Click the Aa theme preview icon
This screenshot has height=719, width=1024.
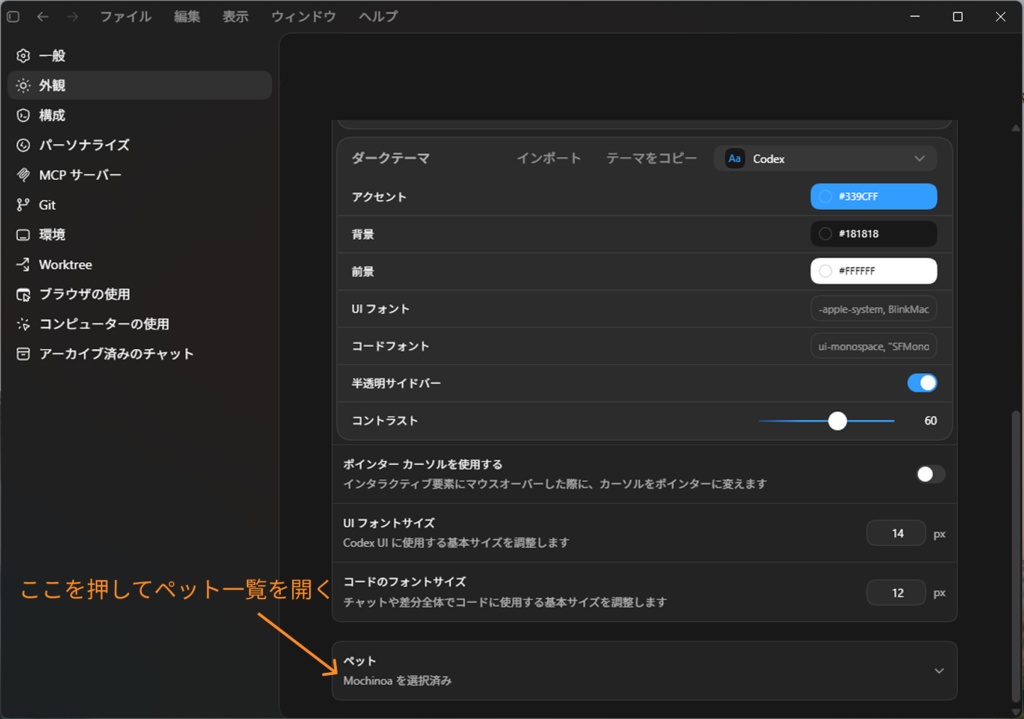[735, 159]
